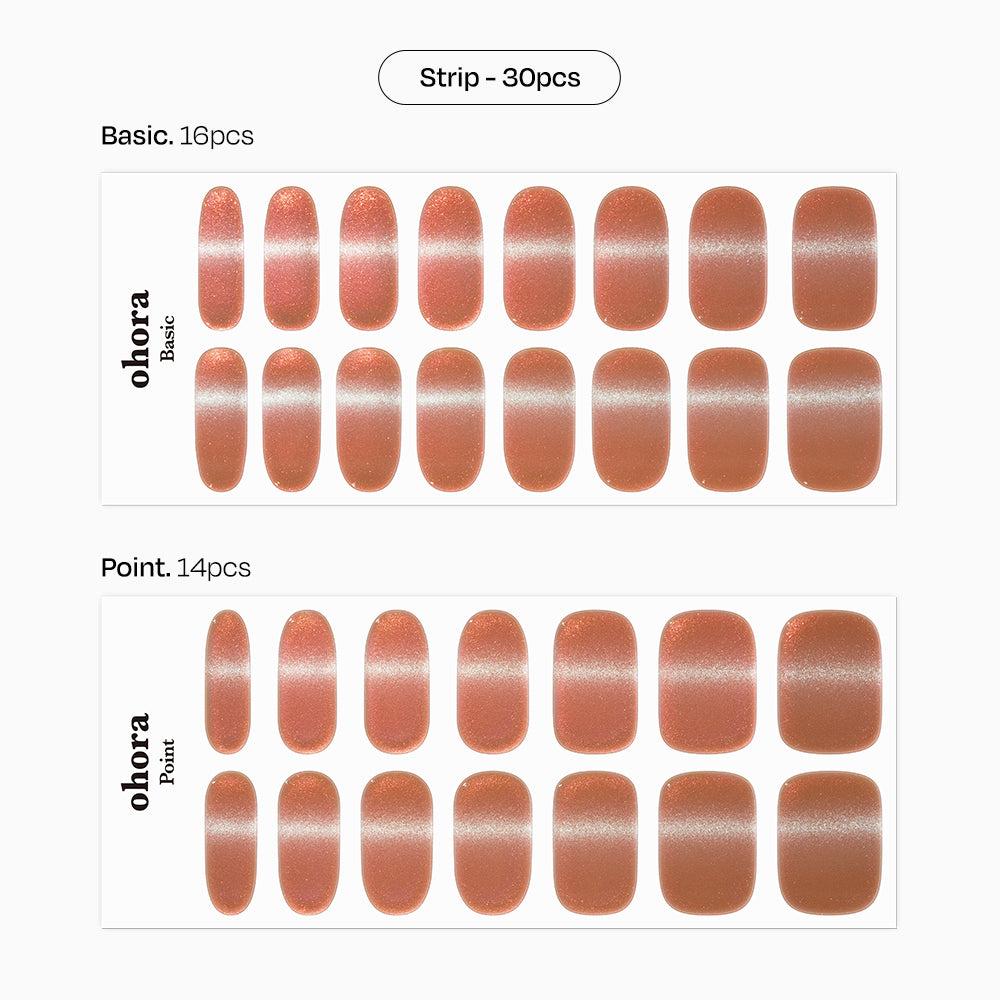Select the "Basic. 16pcs" heading label
The image size is (1000, 1000).
pyautogui.click(x=177, y=136)
